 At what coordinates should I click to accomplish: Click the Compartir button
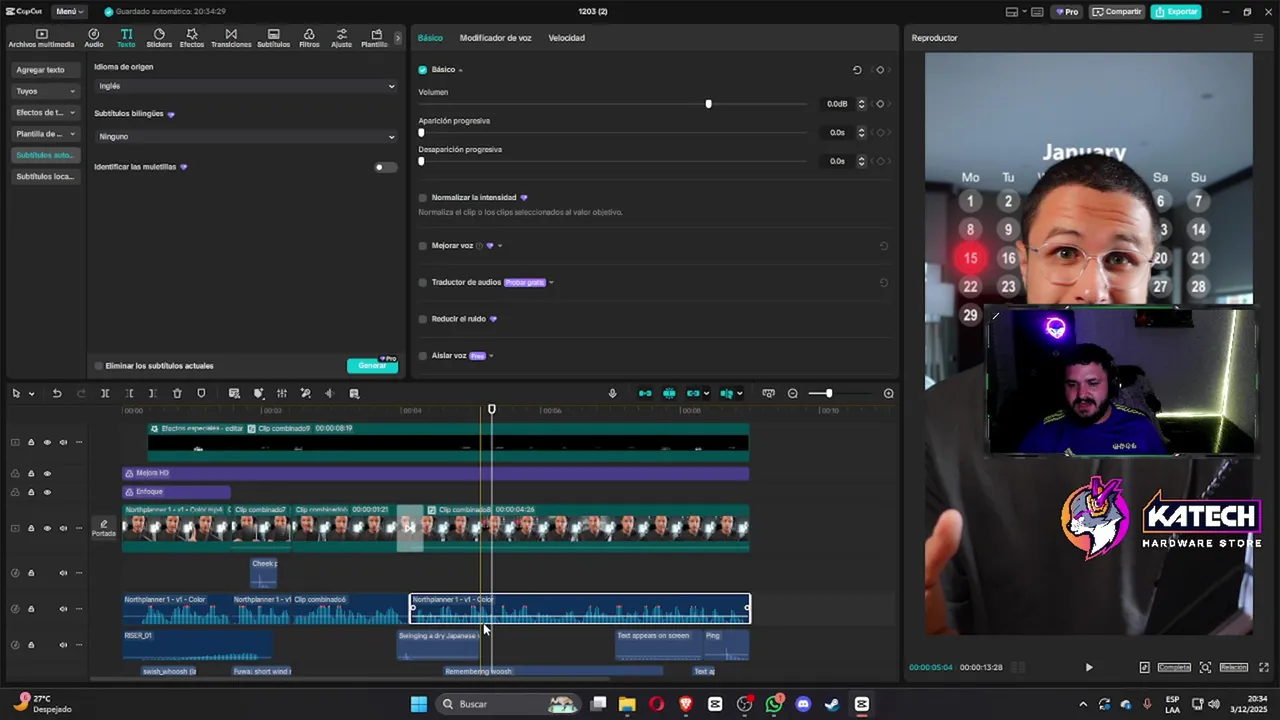pos(1116,12)
